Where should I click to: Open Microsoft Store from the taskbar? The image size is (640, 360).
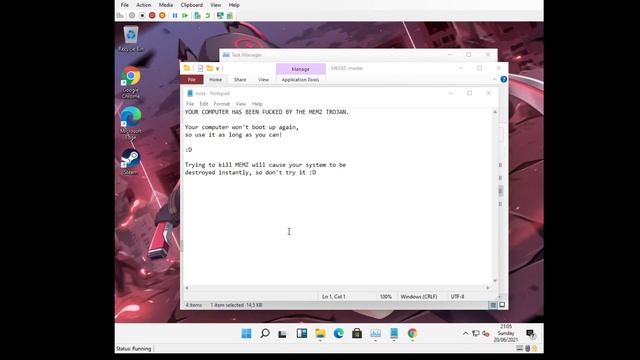[x=357, y=333]
